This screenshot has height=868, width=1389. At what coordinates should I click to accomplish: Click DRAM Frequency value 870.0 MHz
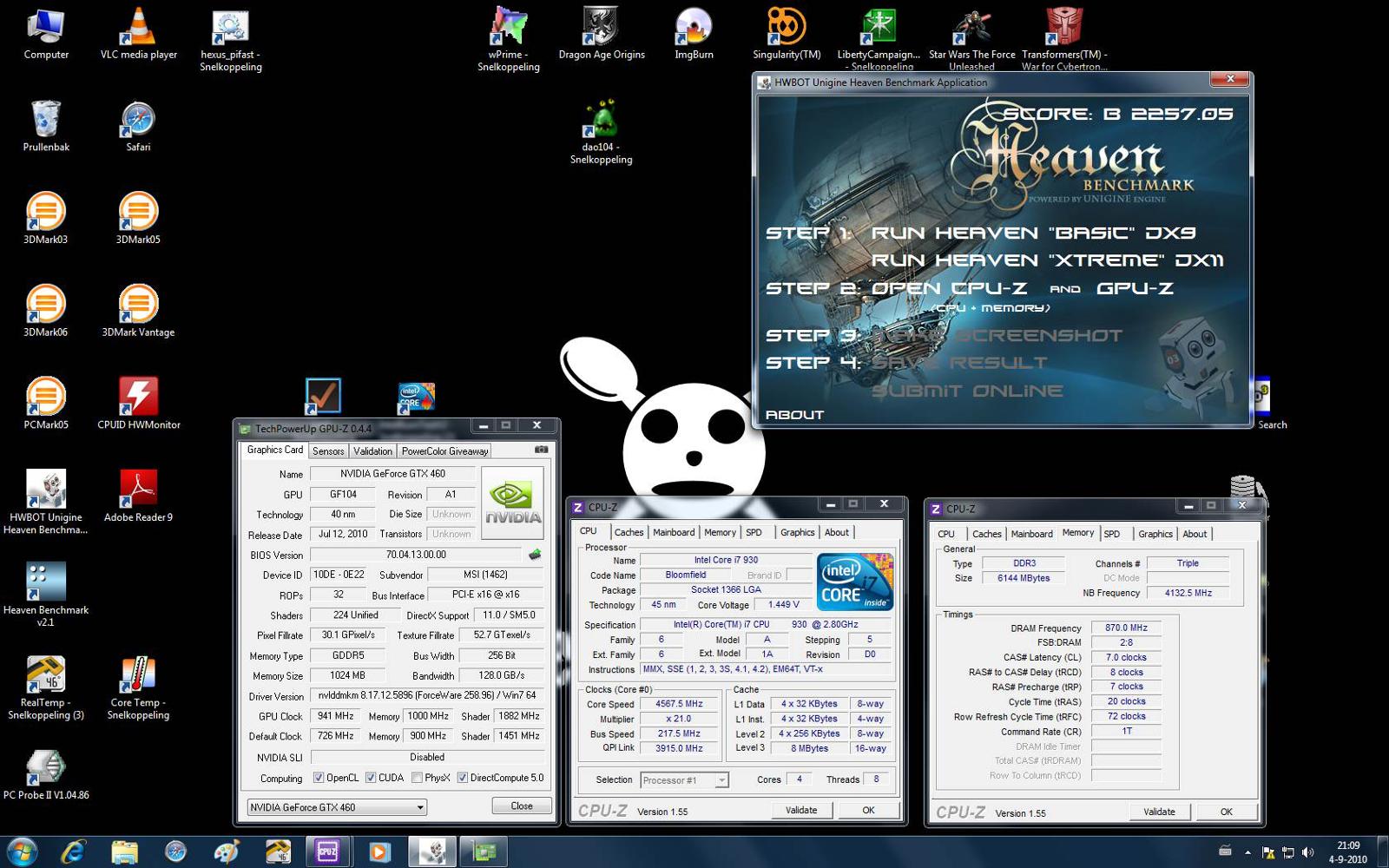click(x=1126, y=628)
